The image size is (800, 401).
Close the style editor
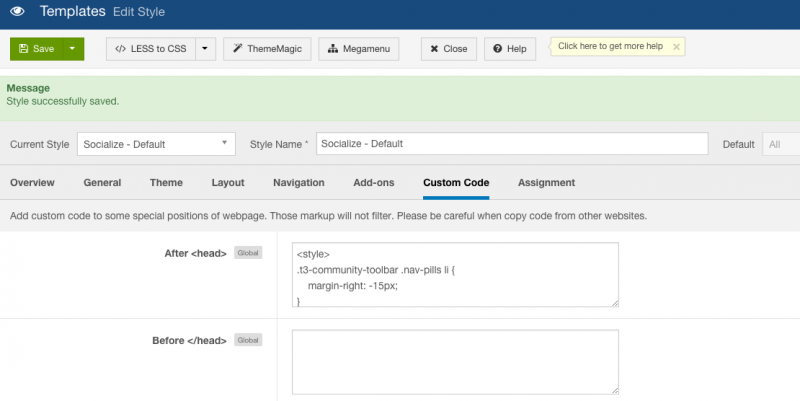tap(449, 49)
